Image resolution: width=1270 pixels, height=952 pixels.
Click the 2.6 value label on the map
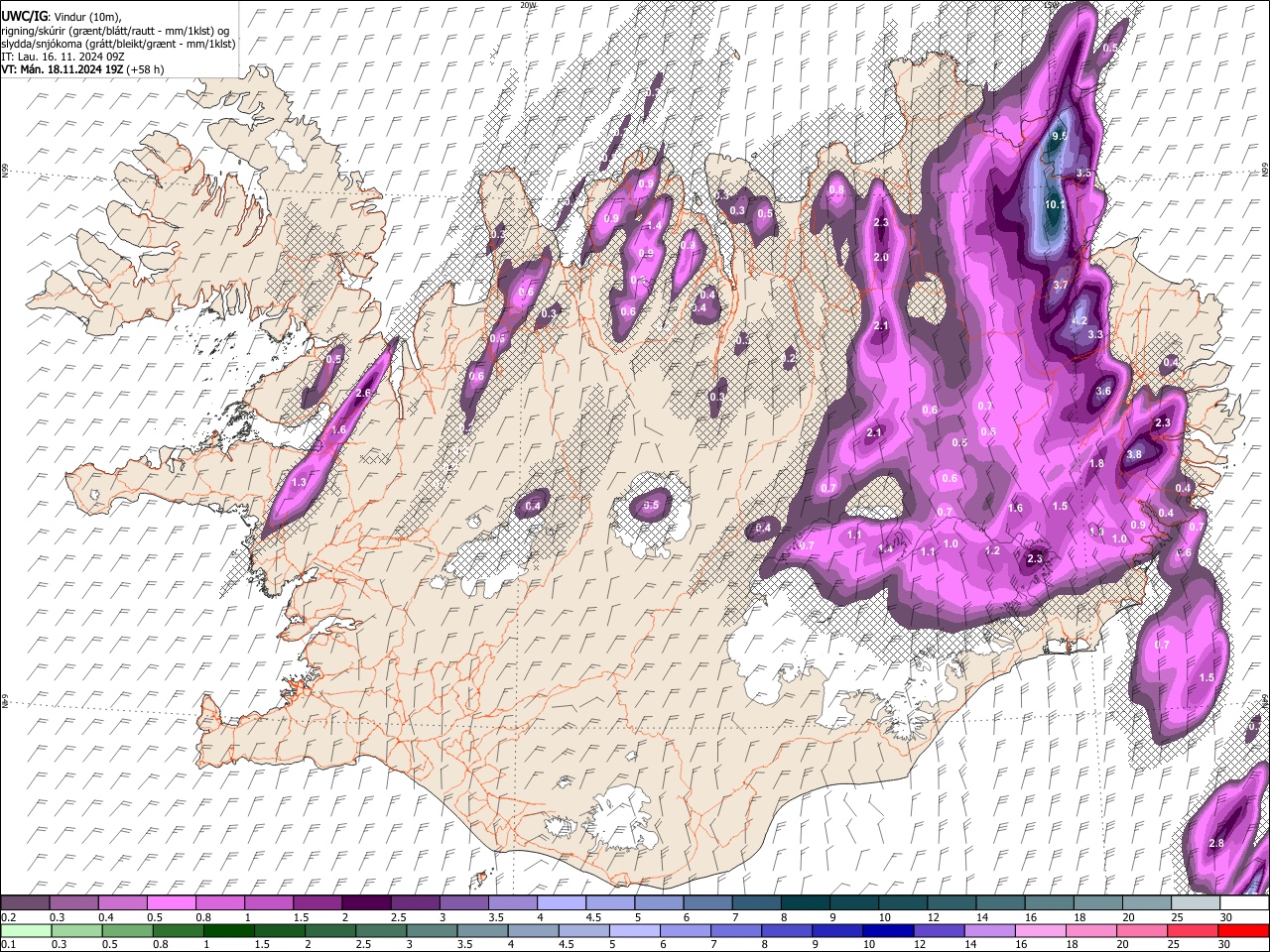coord(363,394)
